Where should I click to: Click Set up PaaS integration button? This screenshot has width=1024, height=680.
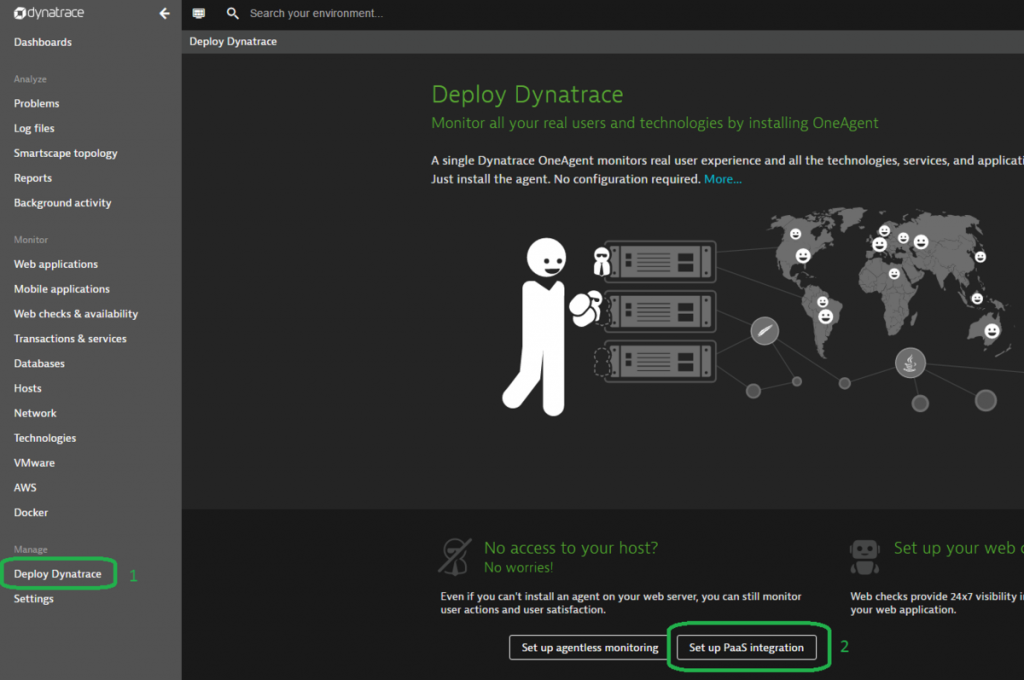pyautogui.click(x=746, y=647)
